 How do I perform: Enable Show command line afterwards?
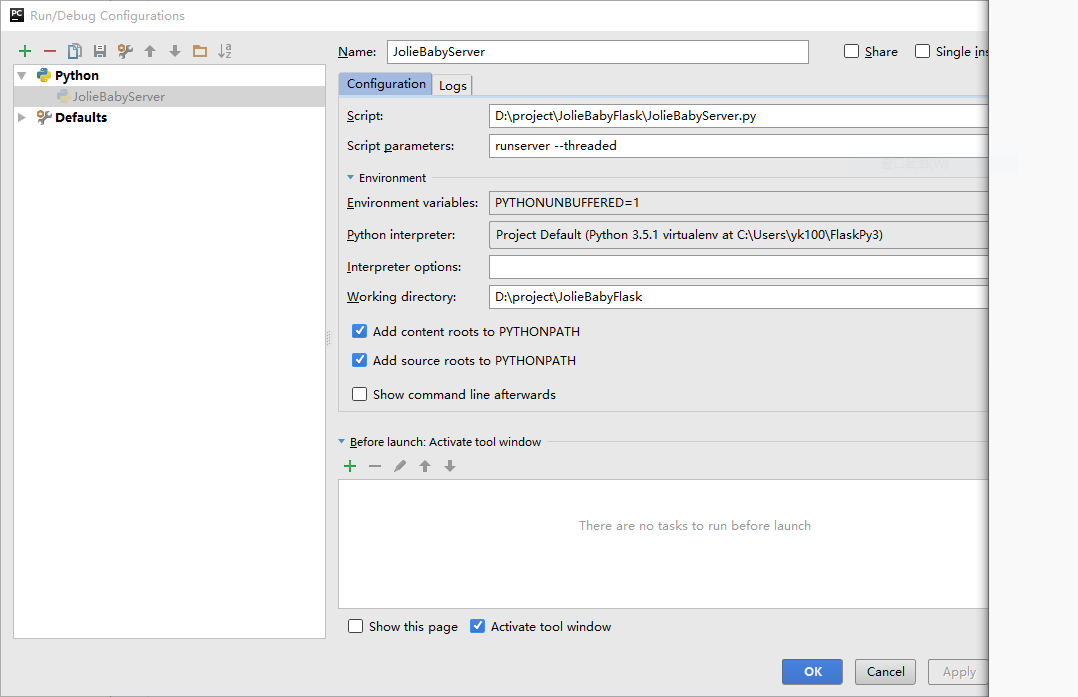[360, 394]
